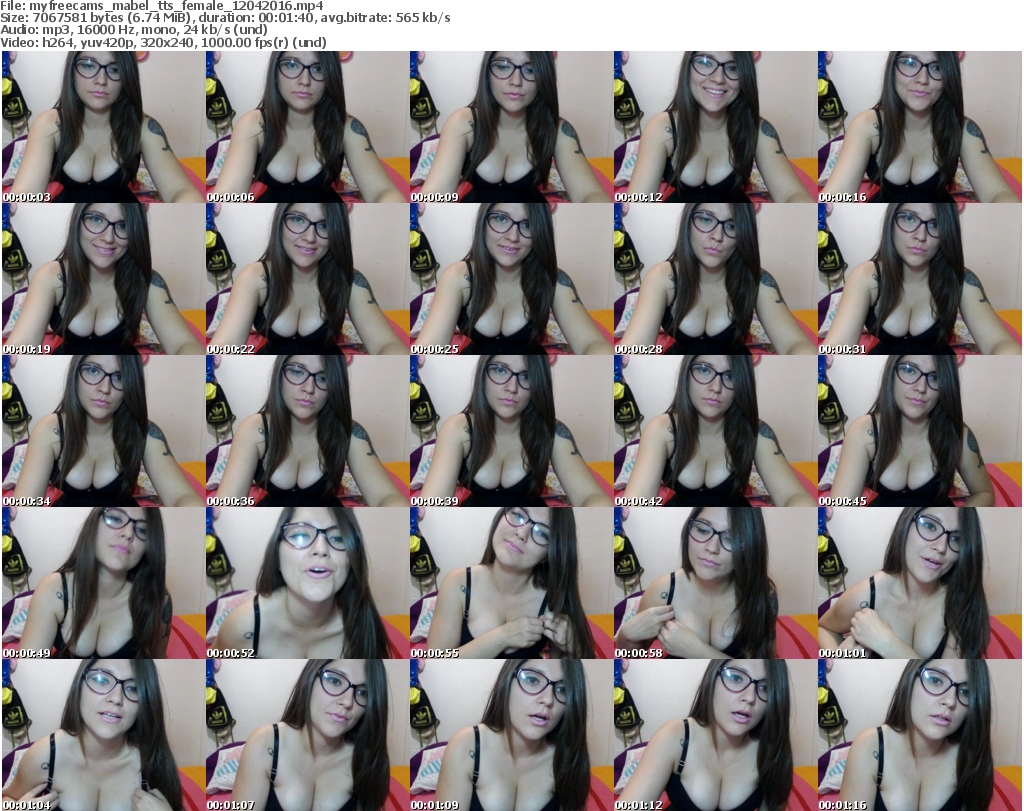Pick the thumbnail timestamped 00:00:28

pos(715,279)
